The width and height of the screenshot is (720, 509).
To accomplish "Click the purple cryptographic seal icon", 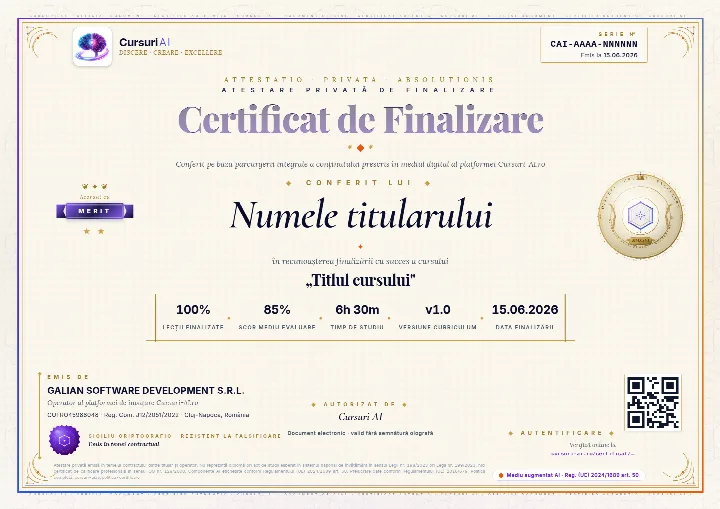I will pyautogui.click(x=64, y=440).
